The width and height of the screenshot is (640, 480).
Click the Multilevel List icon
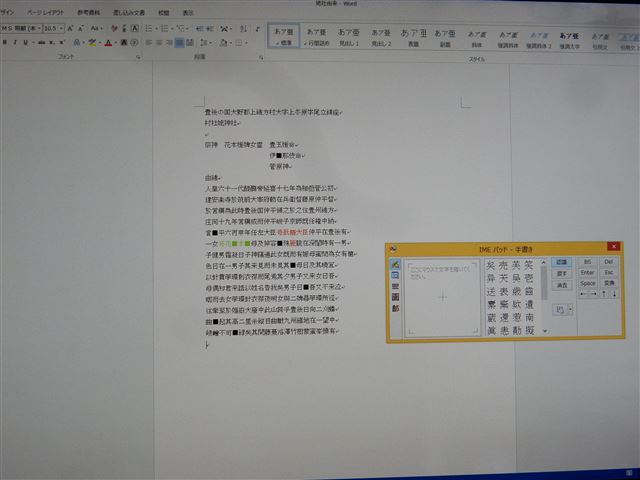(x=181, y=29)
